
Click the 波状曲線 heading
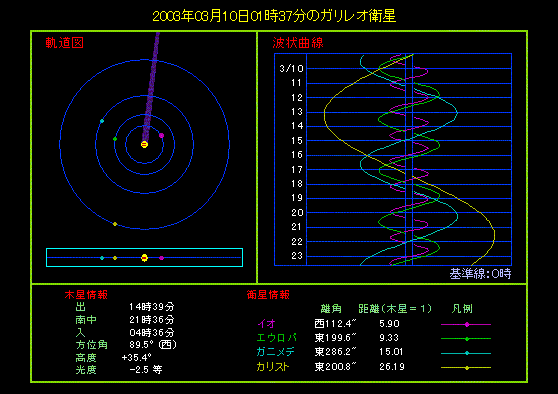298,43
